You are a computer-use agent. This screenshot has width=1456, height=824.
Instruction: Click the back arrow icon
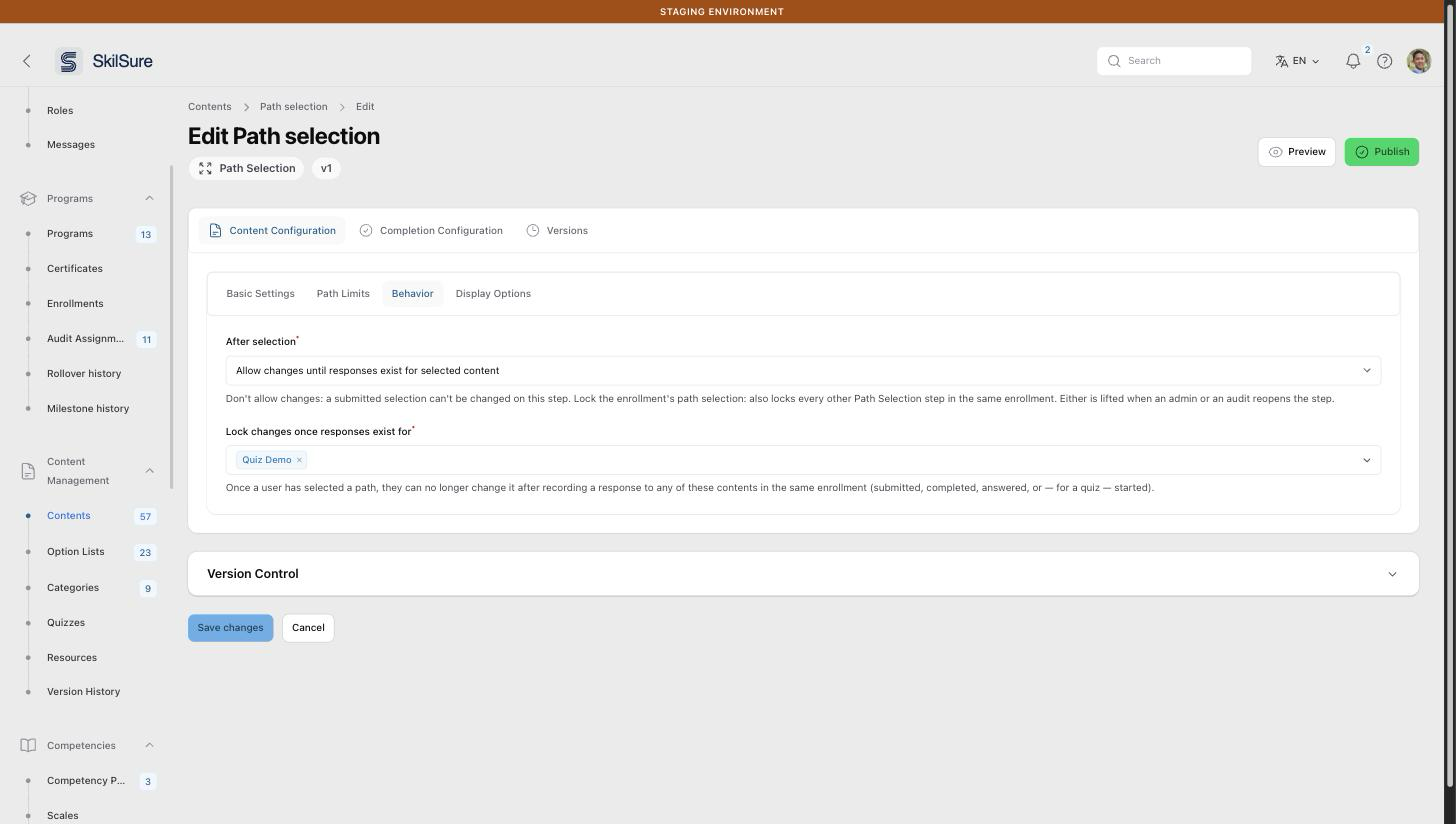click(x=27, y=61)
